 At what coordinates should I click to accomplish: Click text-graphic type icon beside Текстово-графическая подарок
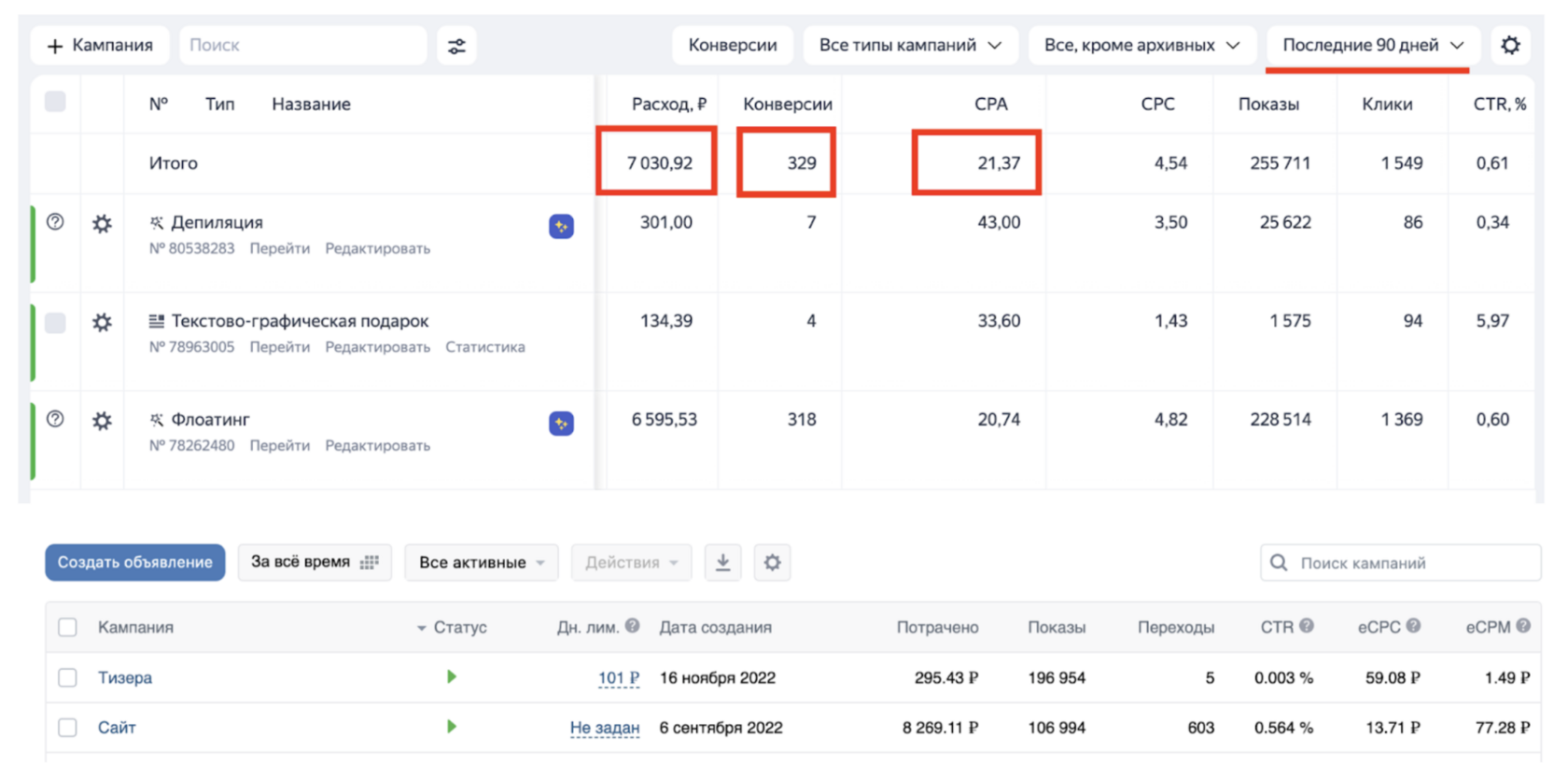tap(157, 321)
